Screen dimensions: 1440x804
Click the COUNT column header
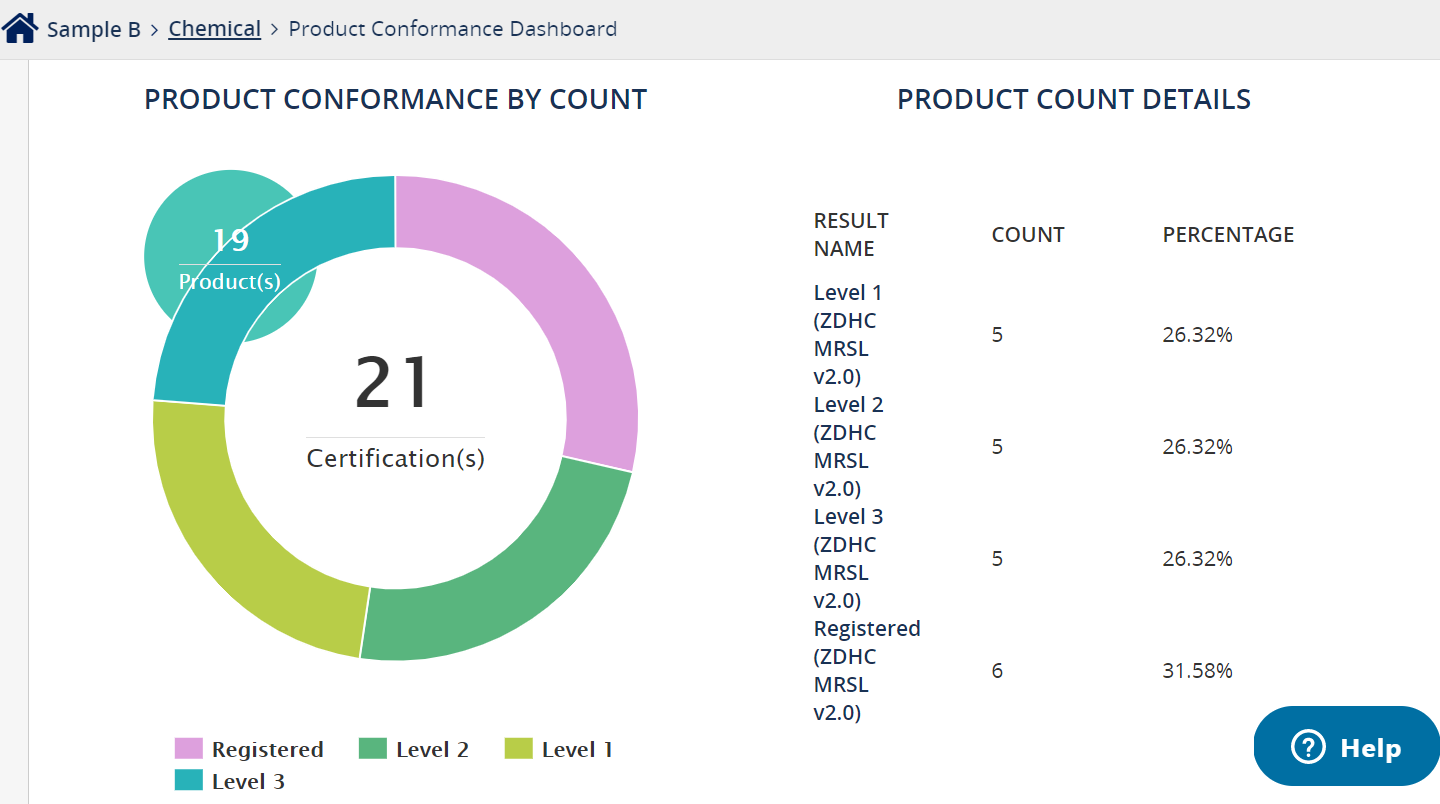point(1028,235)
